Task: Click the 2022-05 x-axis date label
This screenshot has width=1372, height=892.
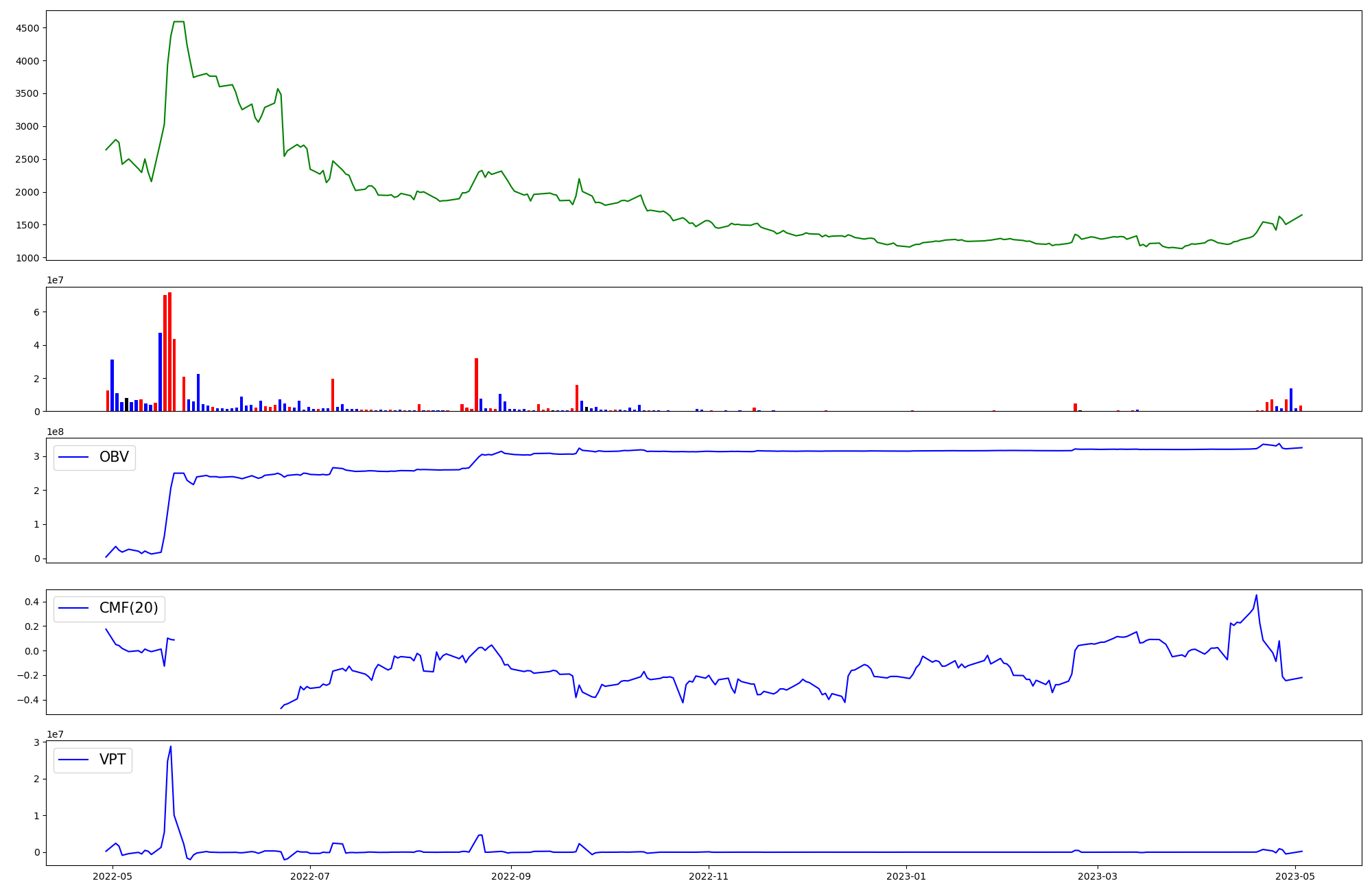Action: click(x=112, y=876)
